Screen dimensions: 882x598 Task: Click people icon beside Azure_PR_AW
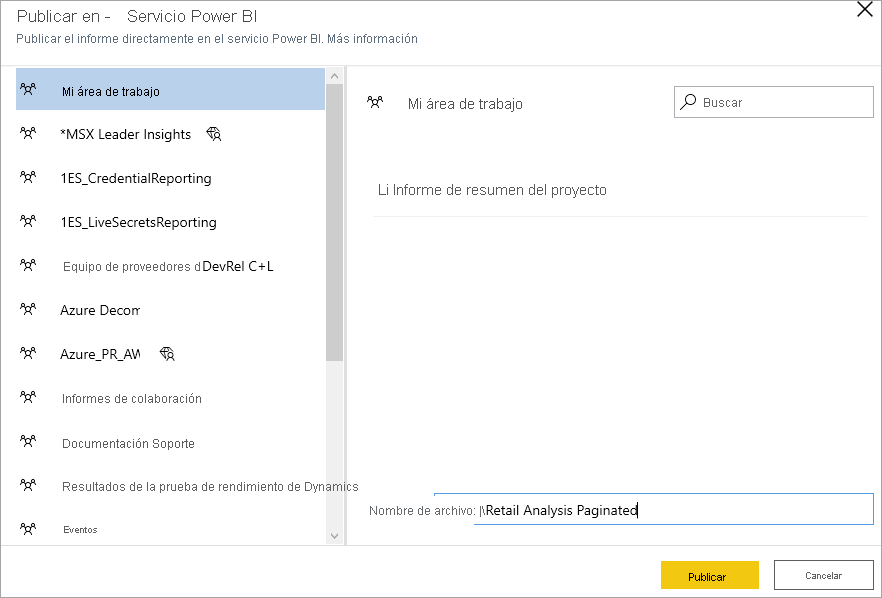point(28,353)
